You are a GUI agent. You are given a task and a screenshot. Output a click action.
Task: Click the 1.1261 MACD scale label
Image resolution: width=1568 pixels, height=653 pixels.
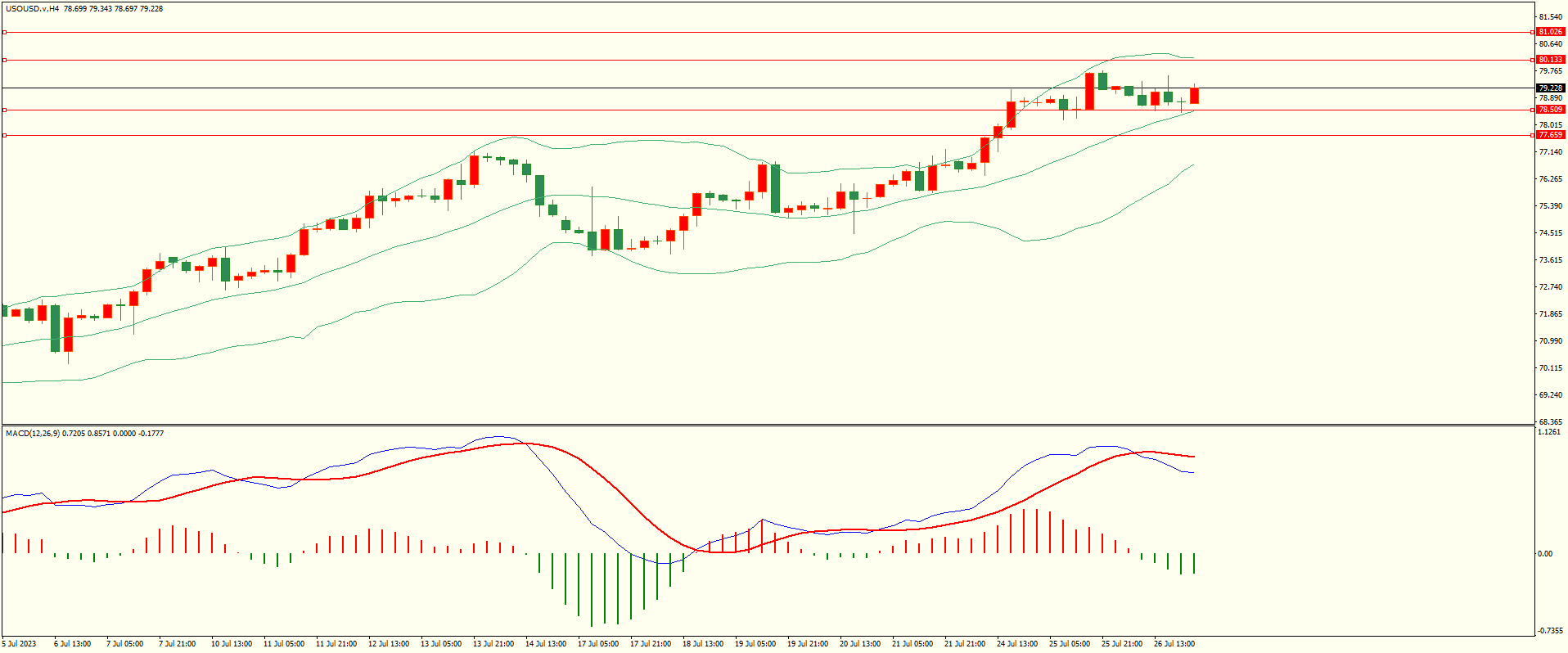coord(1549,432)
